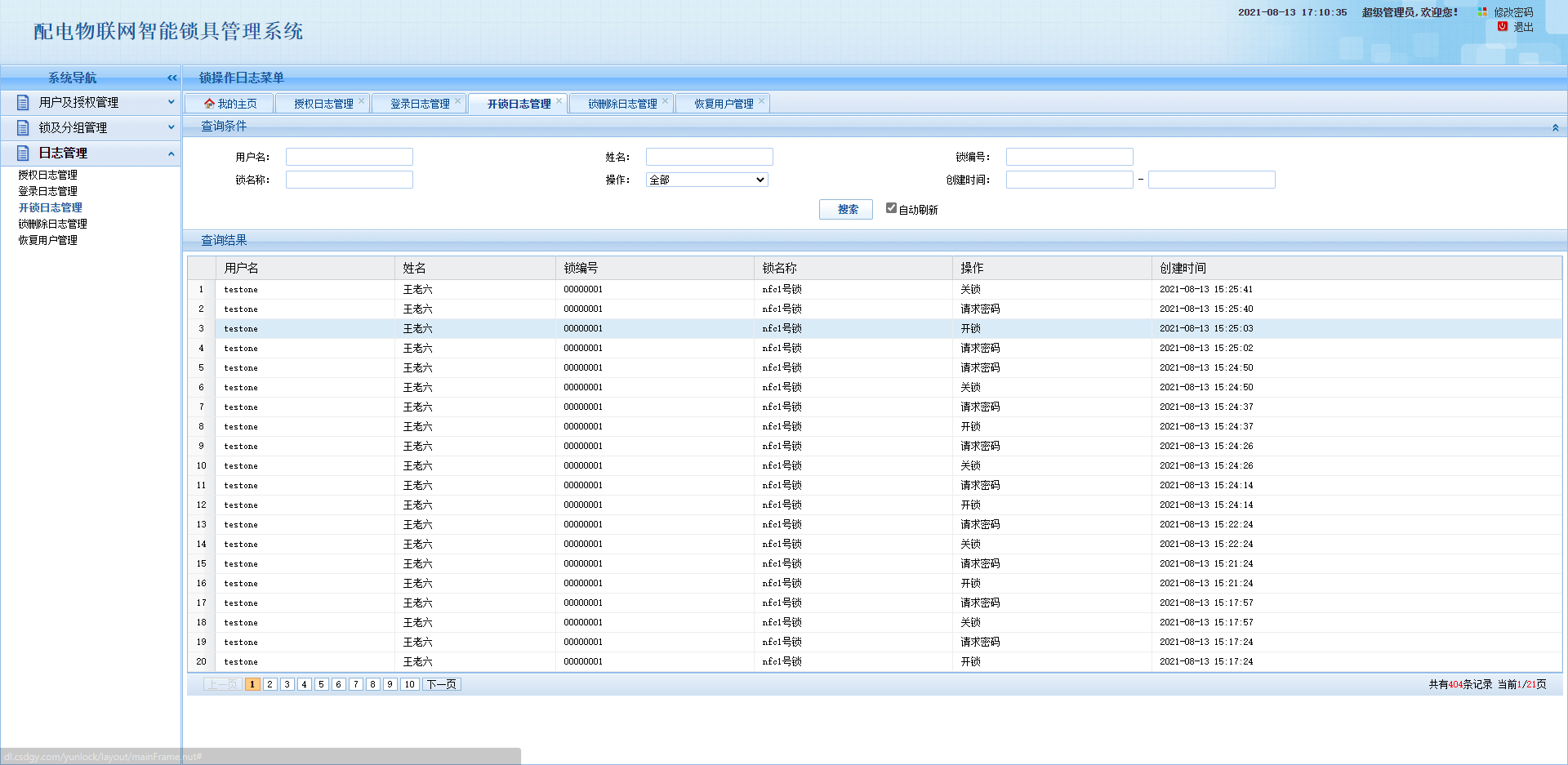This screenshot has width=1568, height=765.
Task: Open the 操作 dropdown showing 全部
Action: click(x=707, y=180)
